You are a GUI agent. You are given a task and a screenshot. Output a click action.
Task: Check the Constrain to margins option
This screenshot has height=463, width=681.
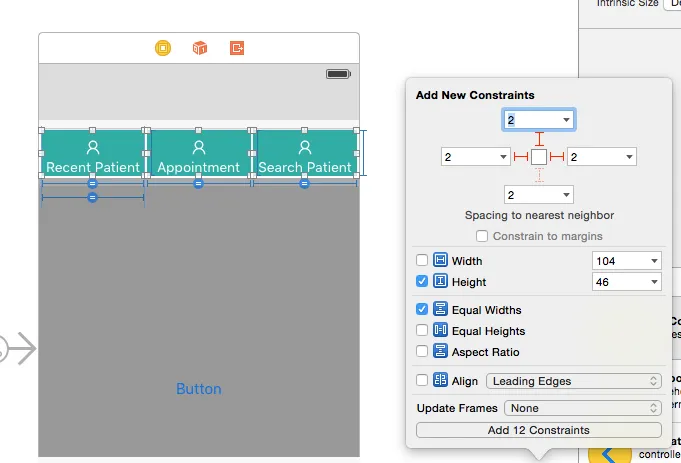coord(482,236)
